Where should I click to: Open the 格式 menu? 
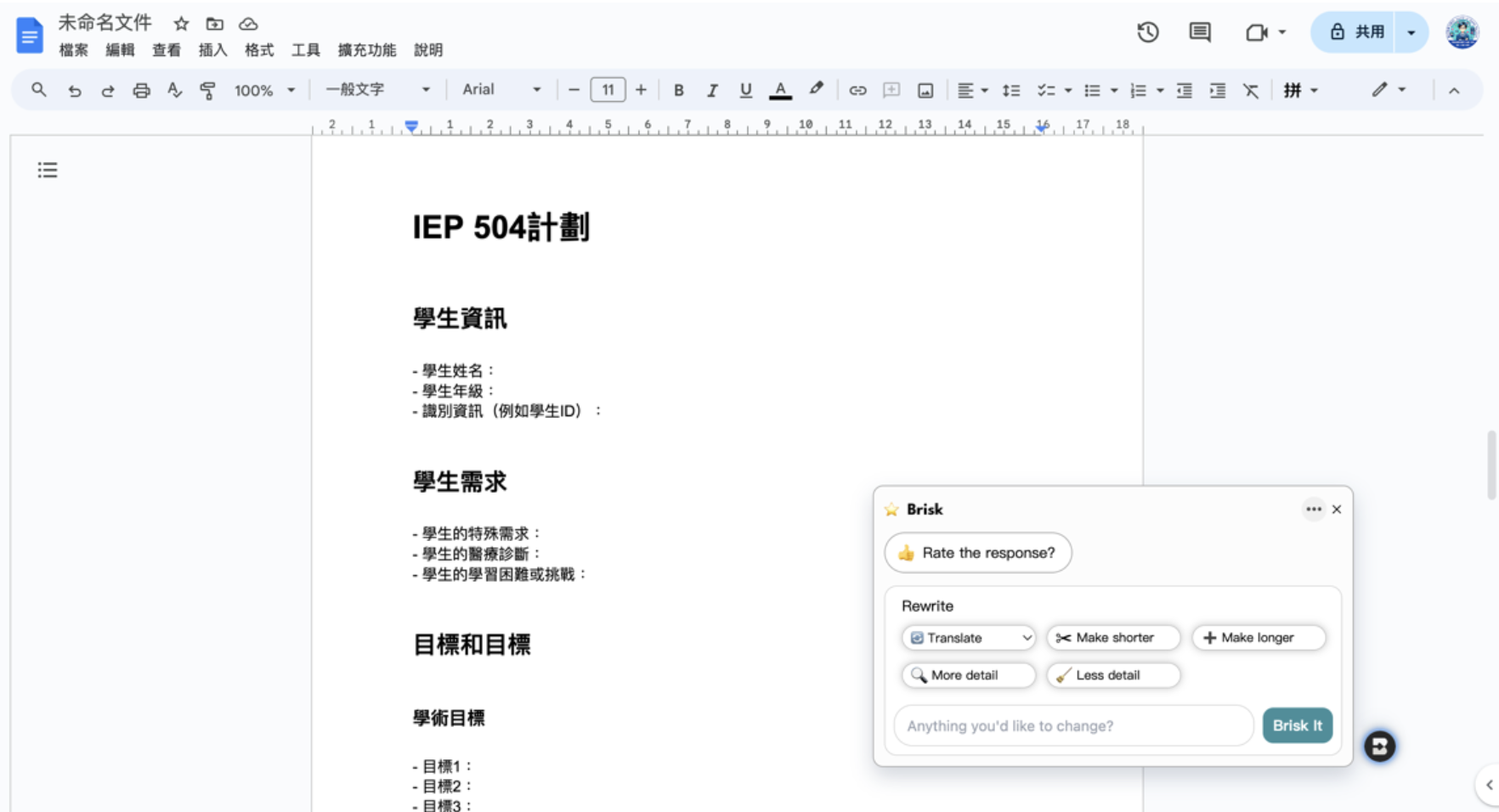coord(259,50)
